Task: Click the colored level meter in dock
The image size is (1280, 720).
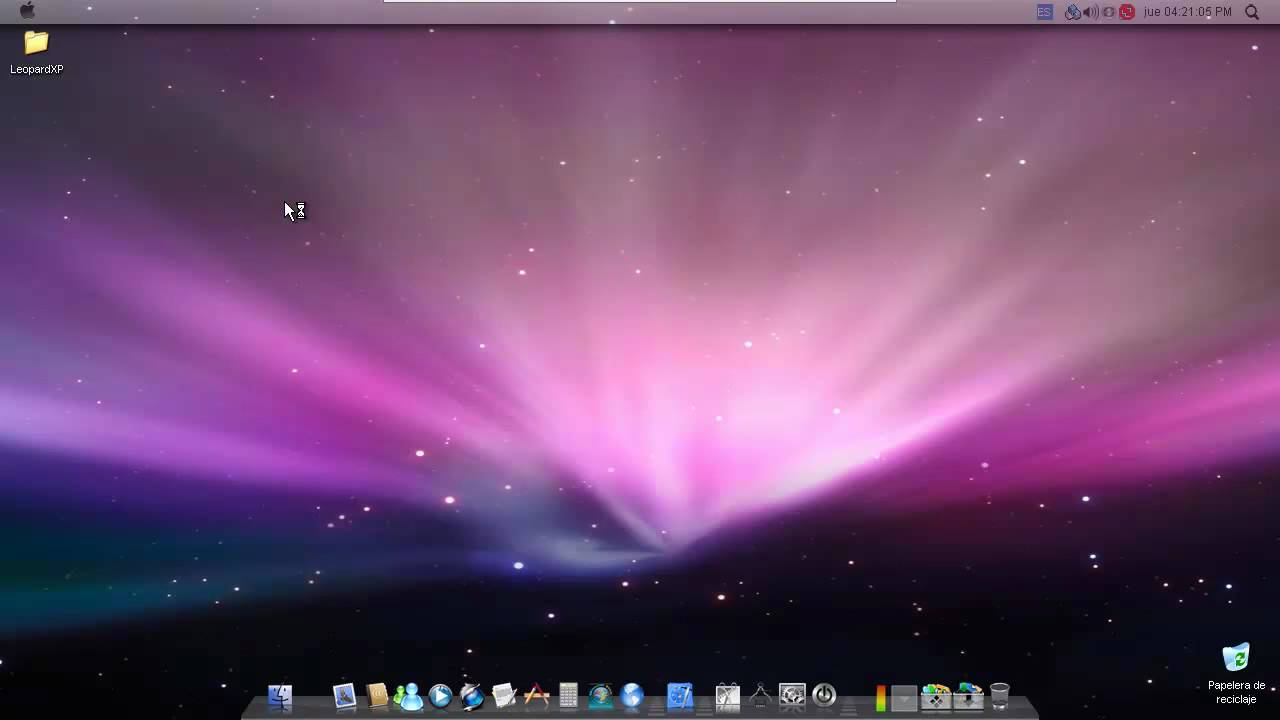Action: pos(880,697)
